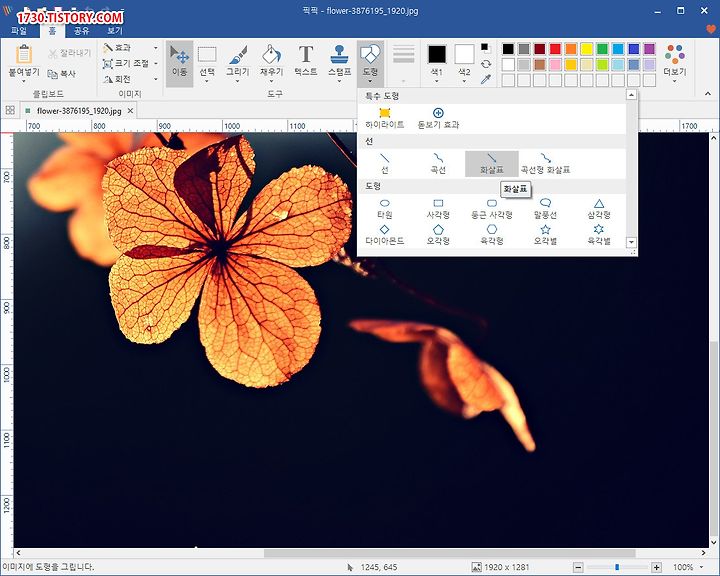Click the Color 1 black swatch
Screen dimensions: 720x576
pos(437,54)
